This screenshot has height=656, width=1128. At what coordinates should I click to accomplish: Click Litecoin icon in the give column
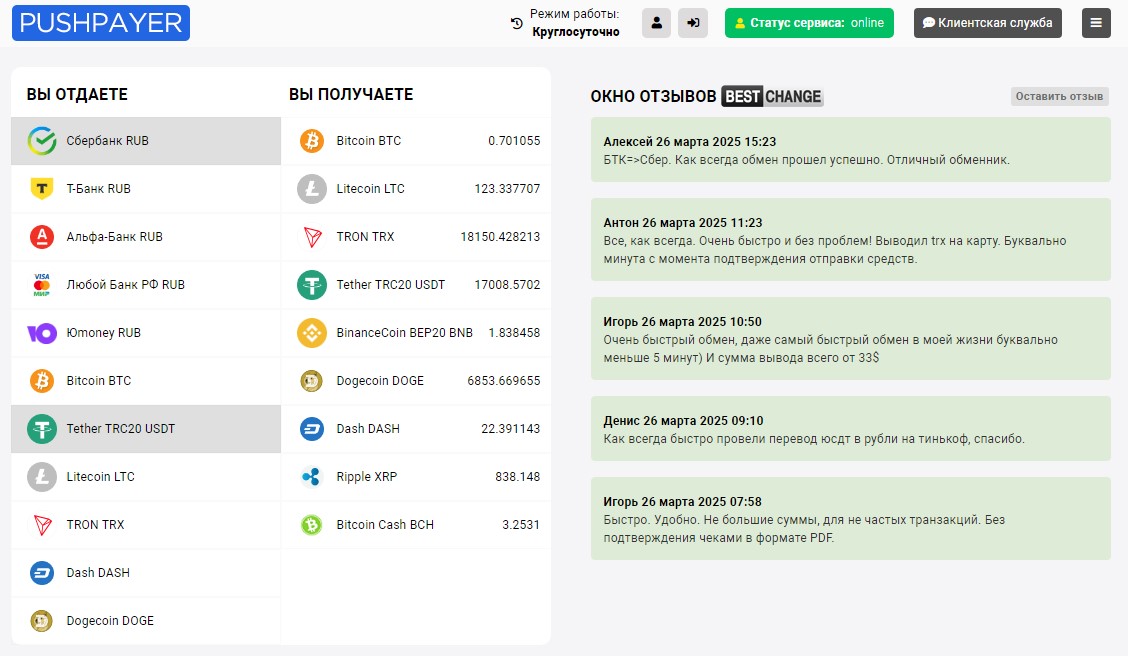[x=42, y=477]
